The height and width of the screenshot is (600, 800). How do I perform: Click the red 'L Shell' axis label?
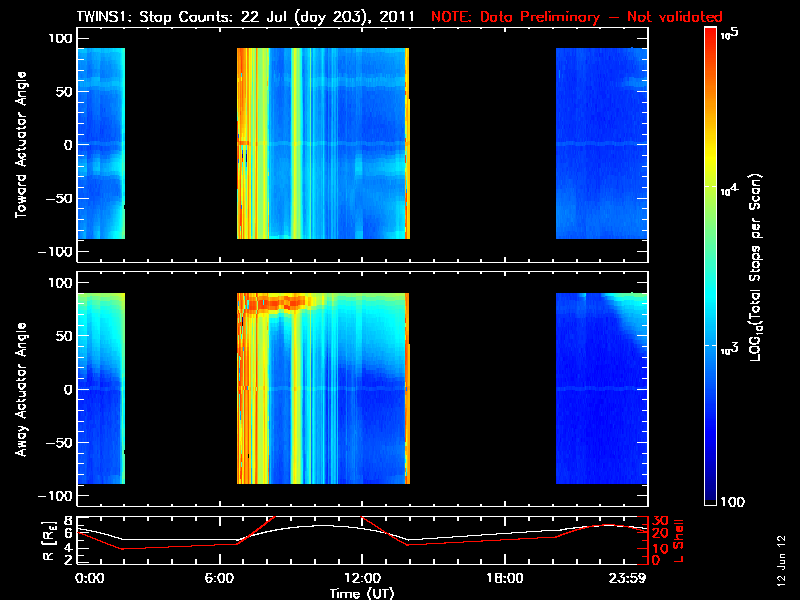click(x=678, y=540)
